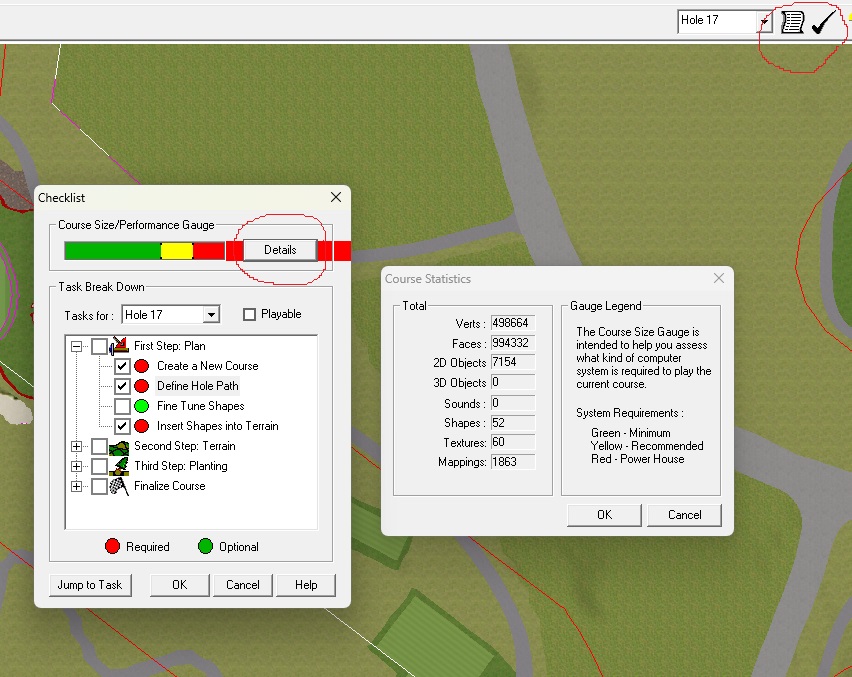852x677 pixels.
Task: Click the Verts value field
Action: click(x=512, y=324)
